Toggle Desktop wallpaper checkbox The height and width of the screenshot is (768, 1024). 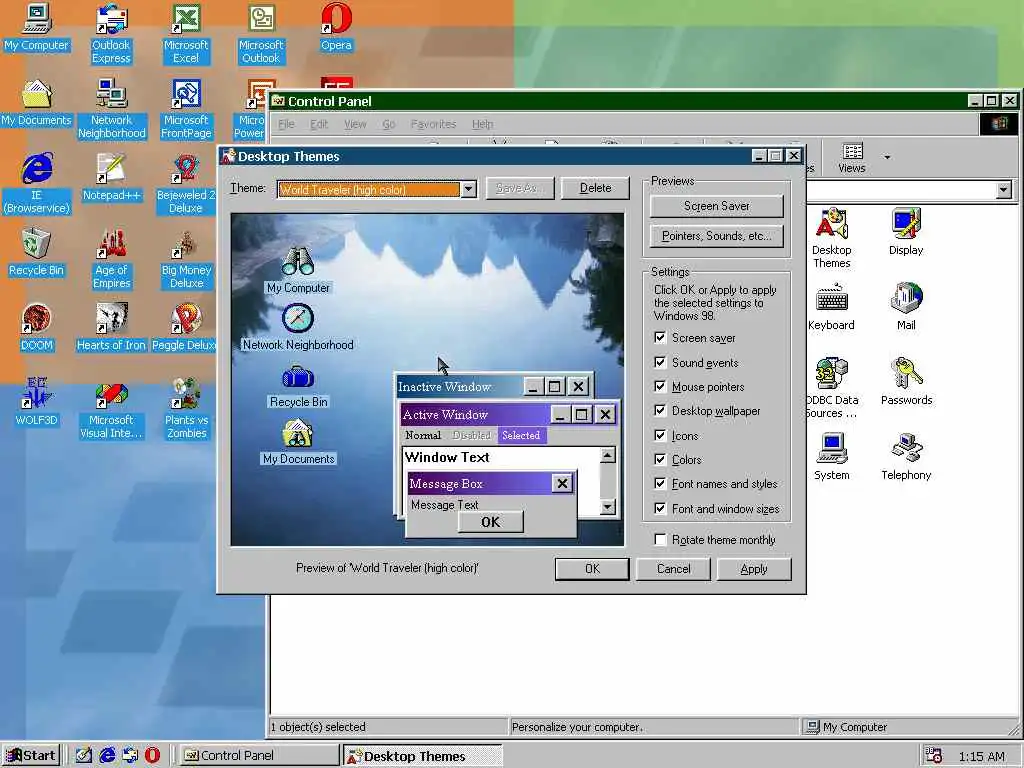pyautogui.click(x=660, y=411)
